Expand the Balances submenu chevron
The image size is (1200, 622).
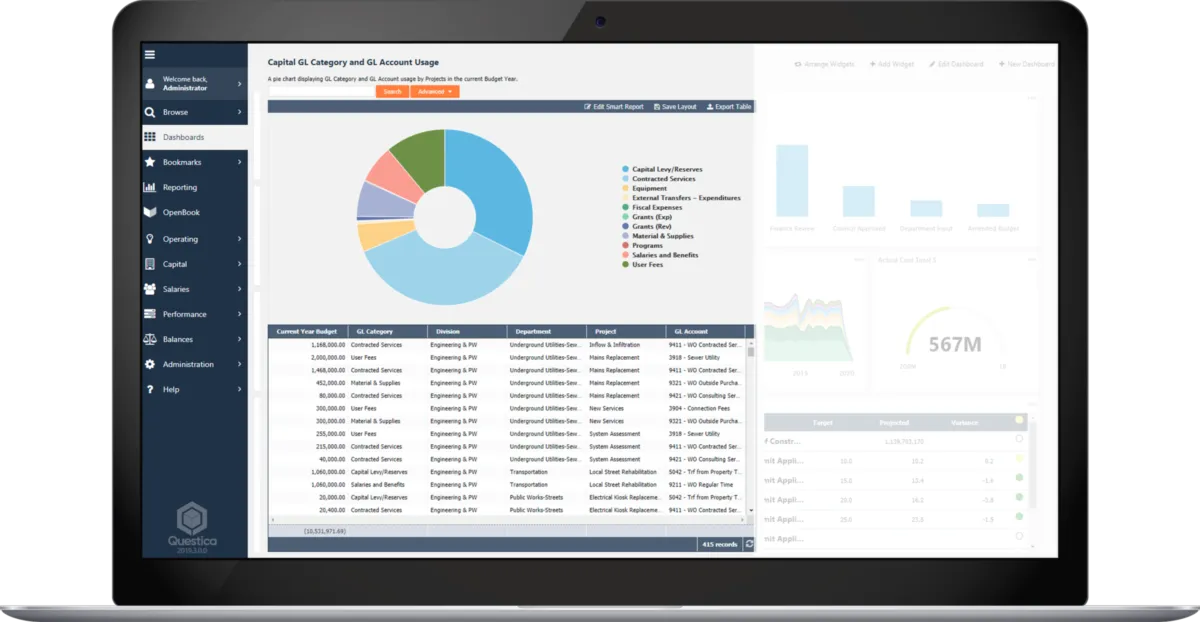pyautogui.click(x=240, y=339)
